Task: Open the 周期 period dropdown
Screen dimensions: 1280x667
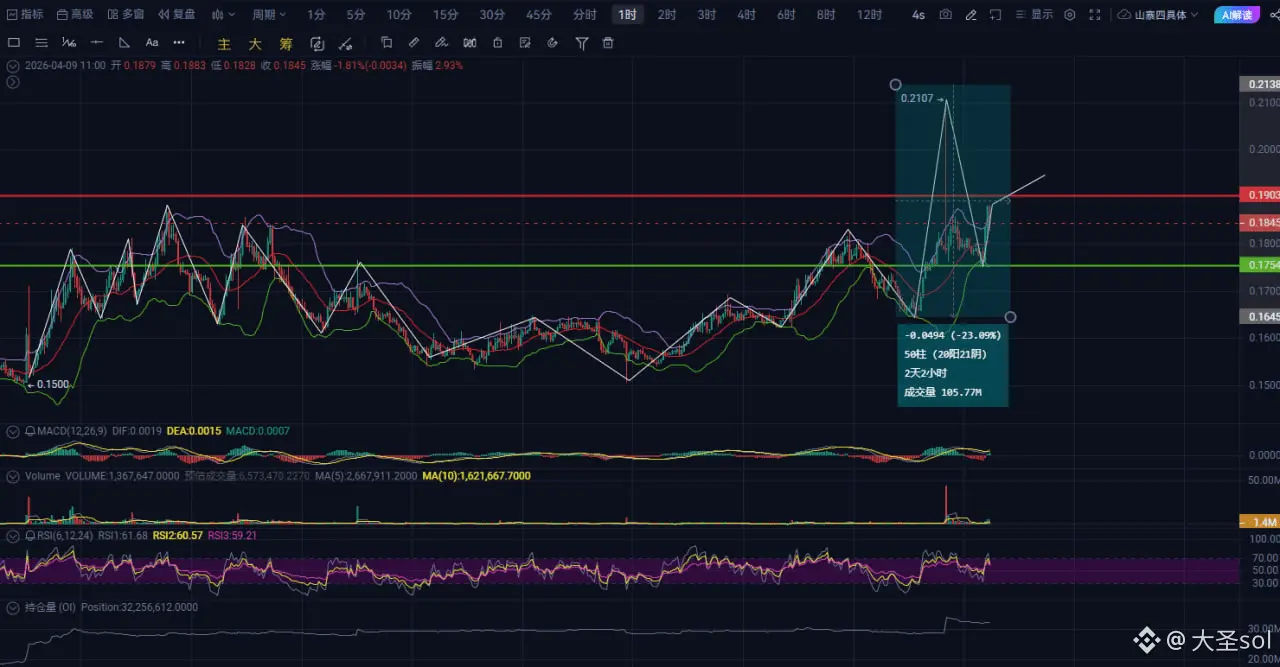Action: [268, 15]
